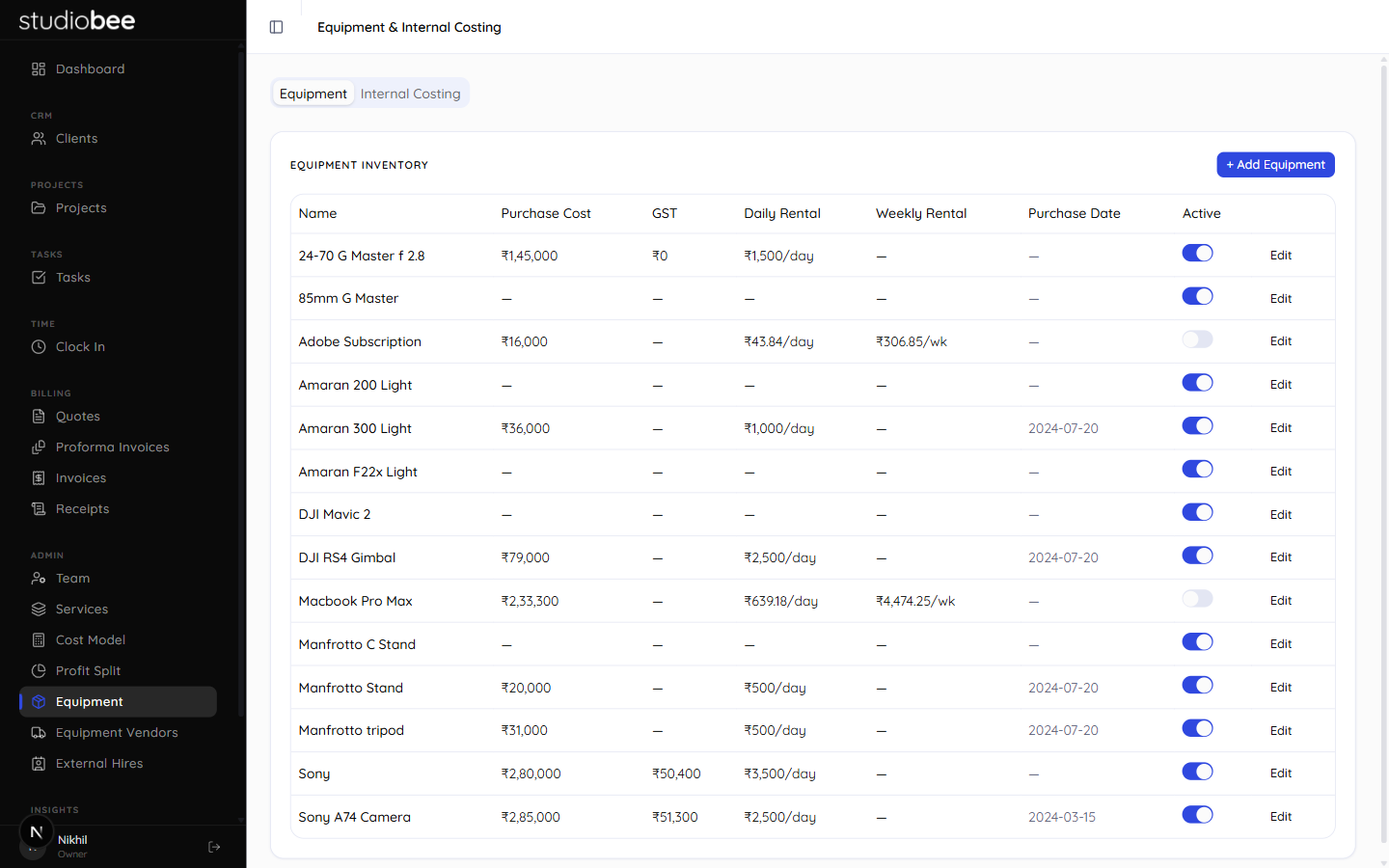1389x868 pixels.
Task: Edit the Sony equipment row
Action: (x=1280, y=773)
